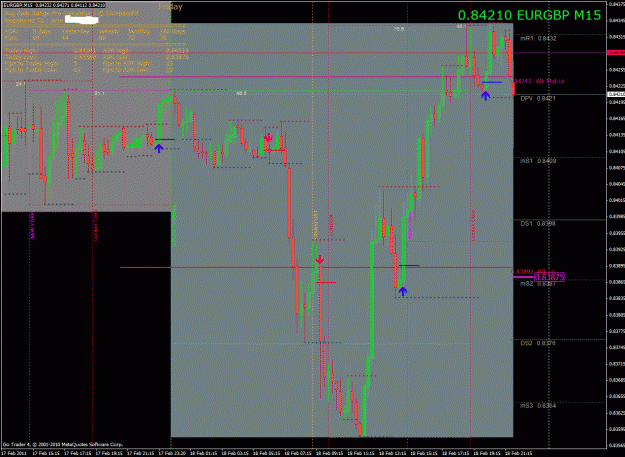Click the short red horizontal marker below Wk Lo line

point(326,282)
